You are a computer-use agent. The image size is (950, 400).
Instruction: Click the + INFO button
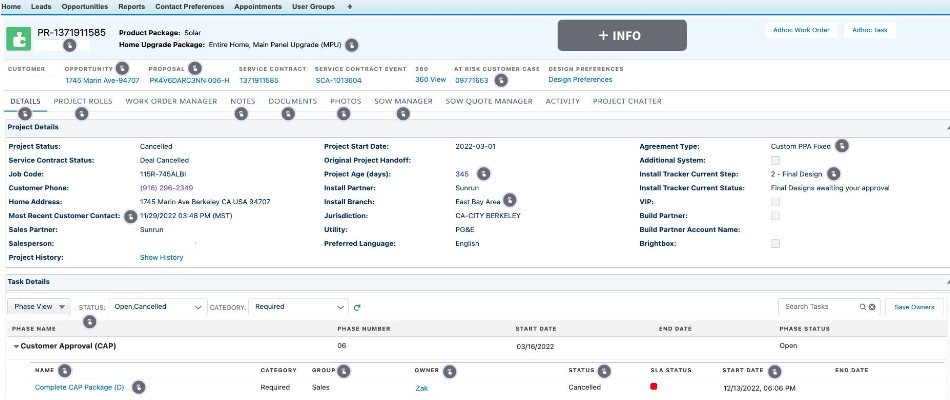tap(622, 35)
